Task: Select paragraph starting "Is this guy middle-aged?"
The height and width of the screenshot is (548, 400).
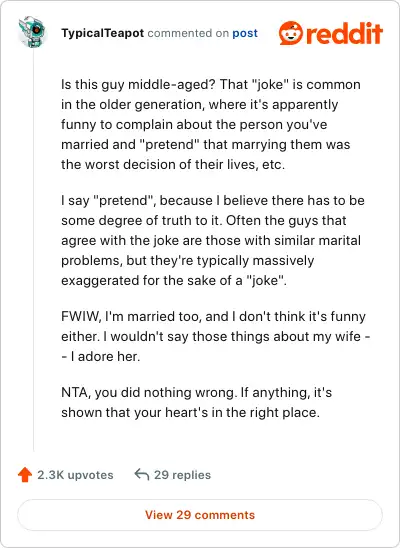Action: pyautogui.click(x=211, y=124)
